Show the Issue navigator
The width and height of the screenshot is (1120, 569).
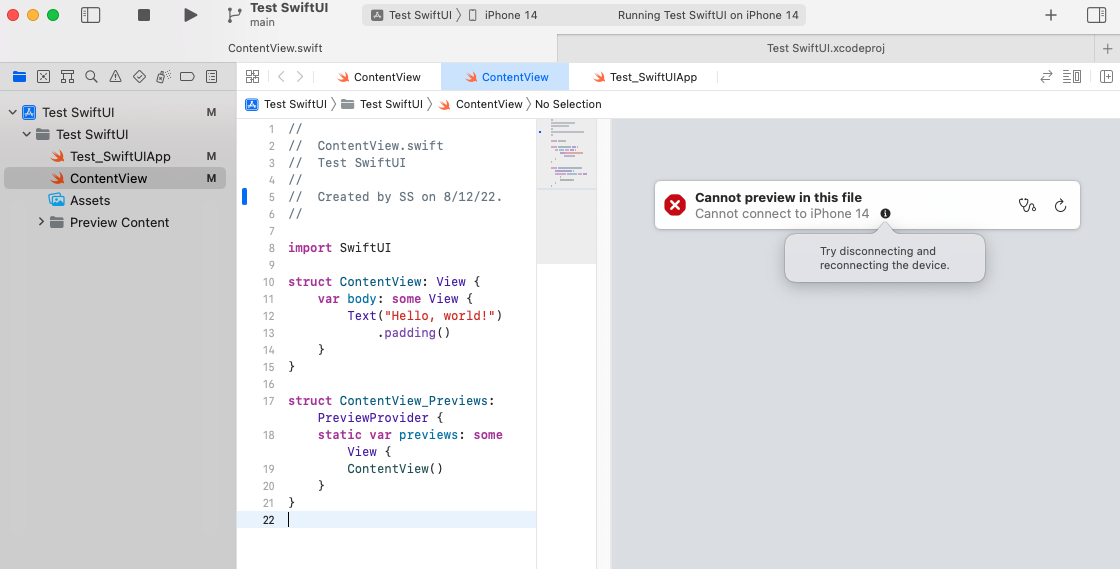tap(115, 76)
